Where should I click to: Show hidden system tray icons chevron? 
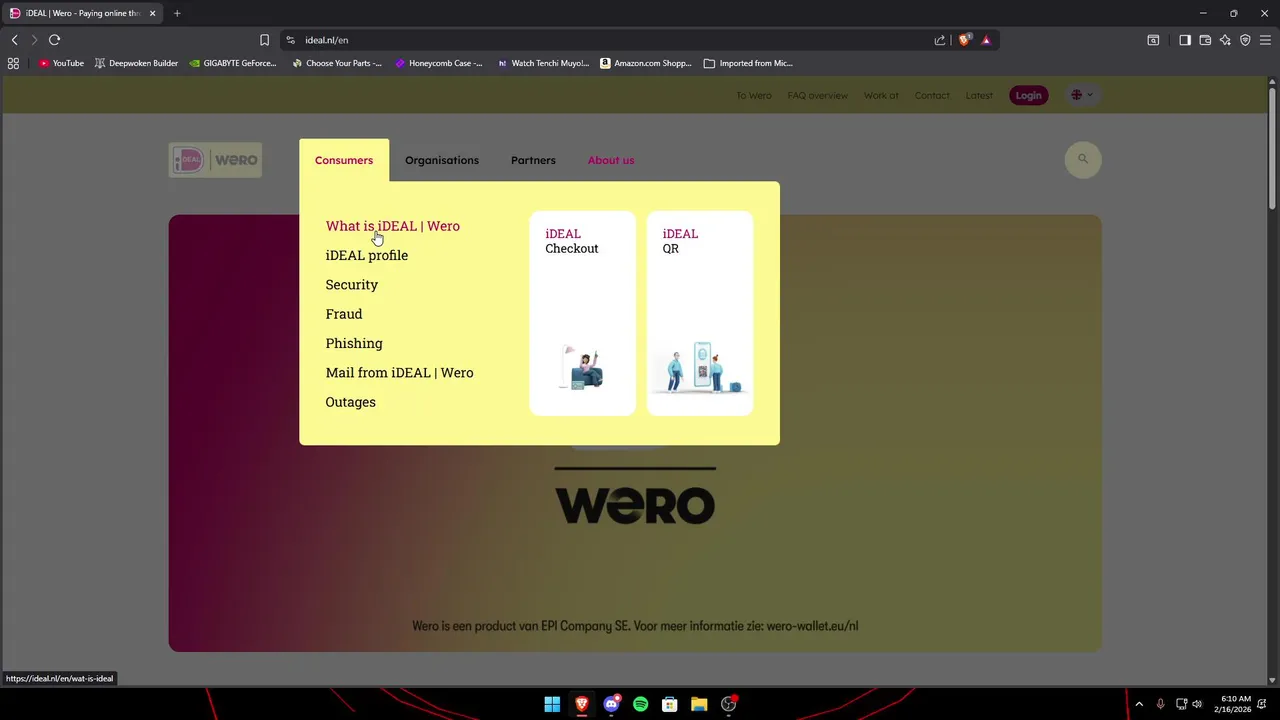[x=1138, y=704]
